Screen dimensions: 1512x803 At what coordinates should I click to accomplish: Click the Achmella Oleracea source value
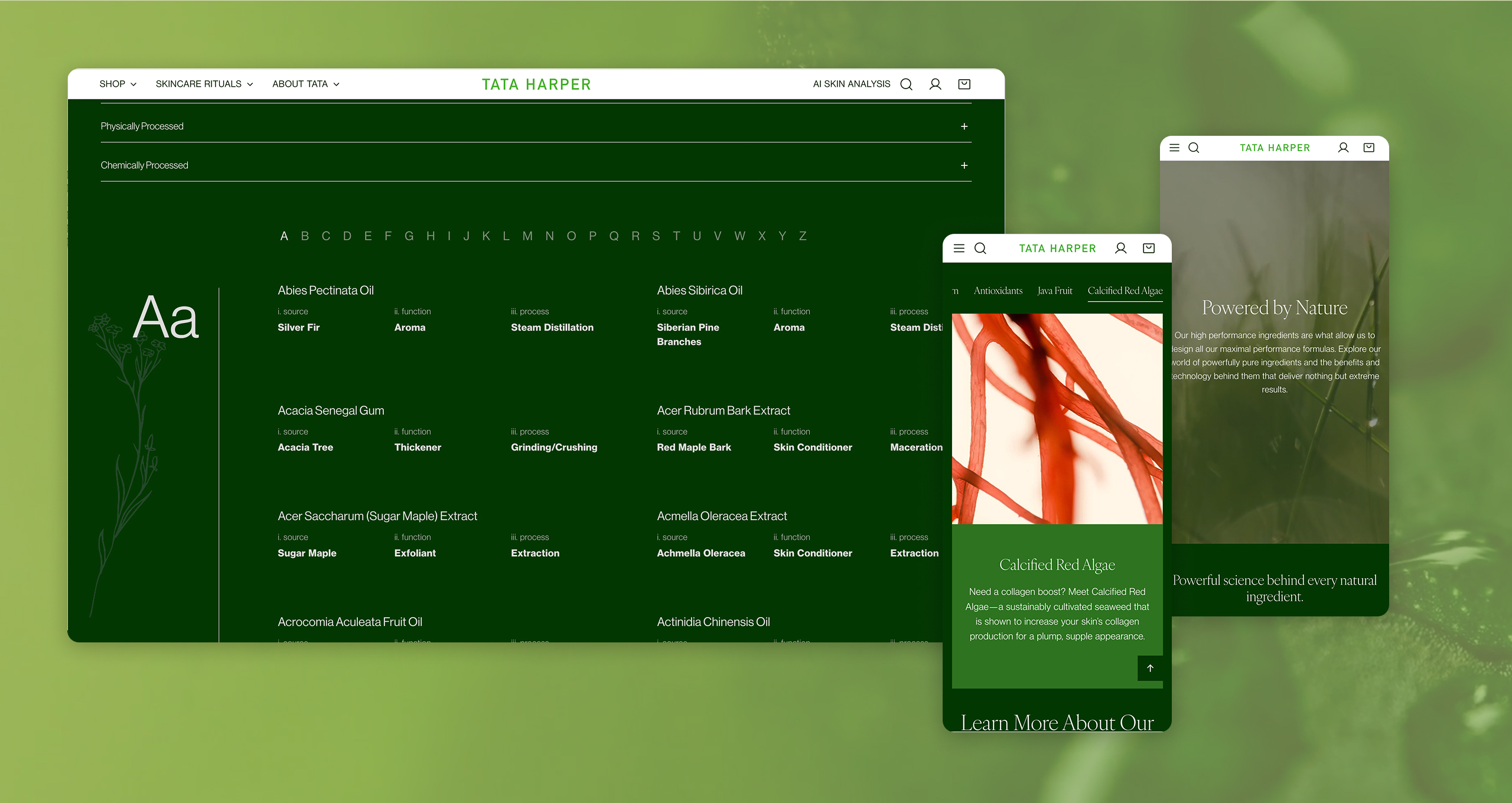click(701, 553)
